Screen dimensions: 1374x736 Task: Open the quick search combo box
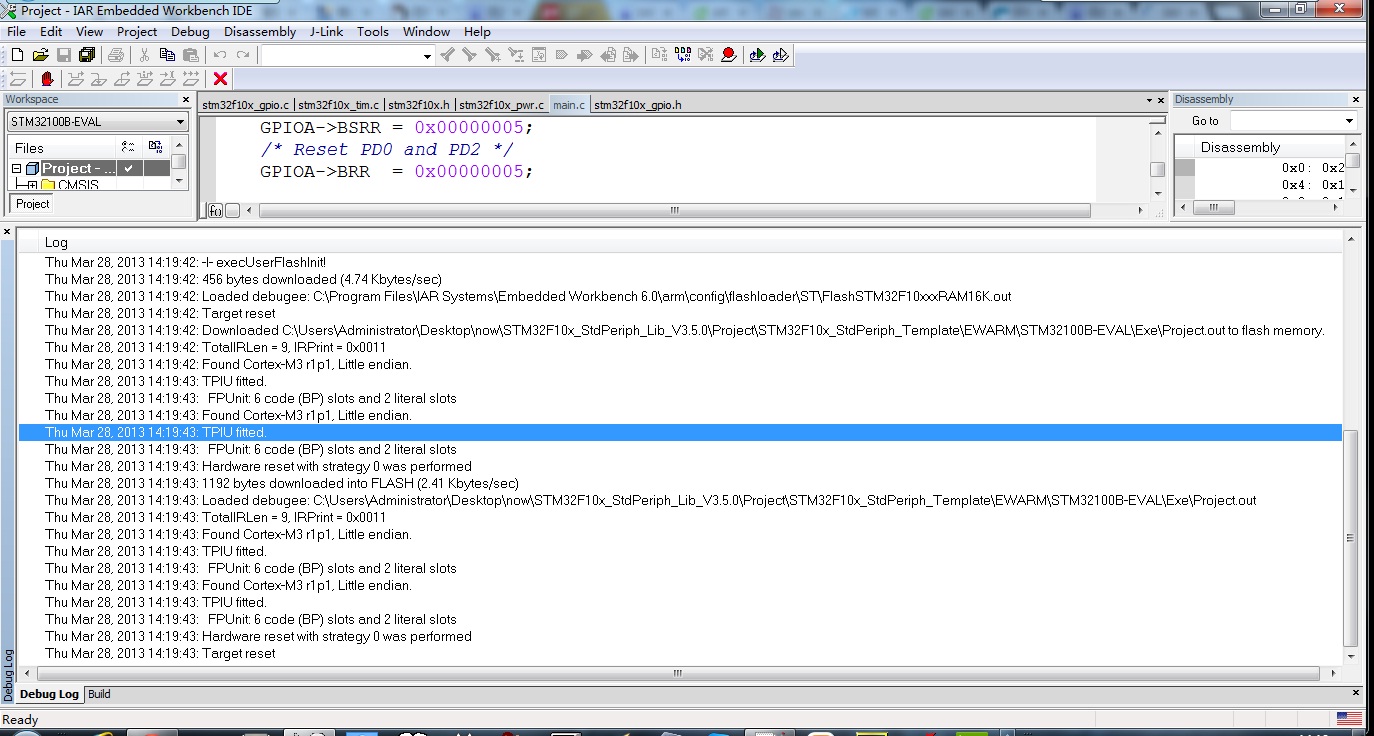click(x=348, y=56)
